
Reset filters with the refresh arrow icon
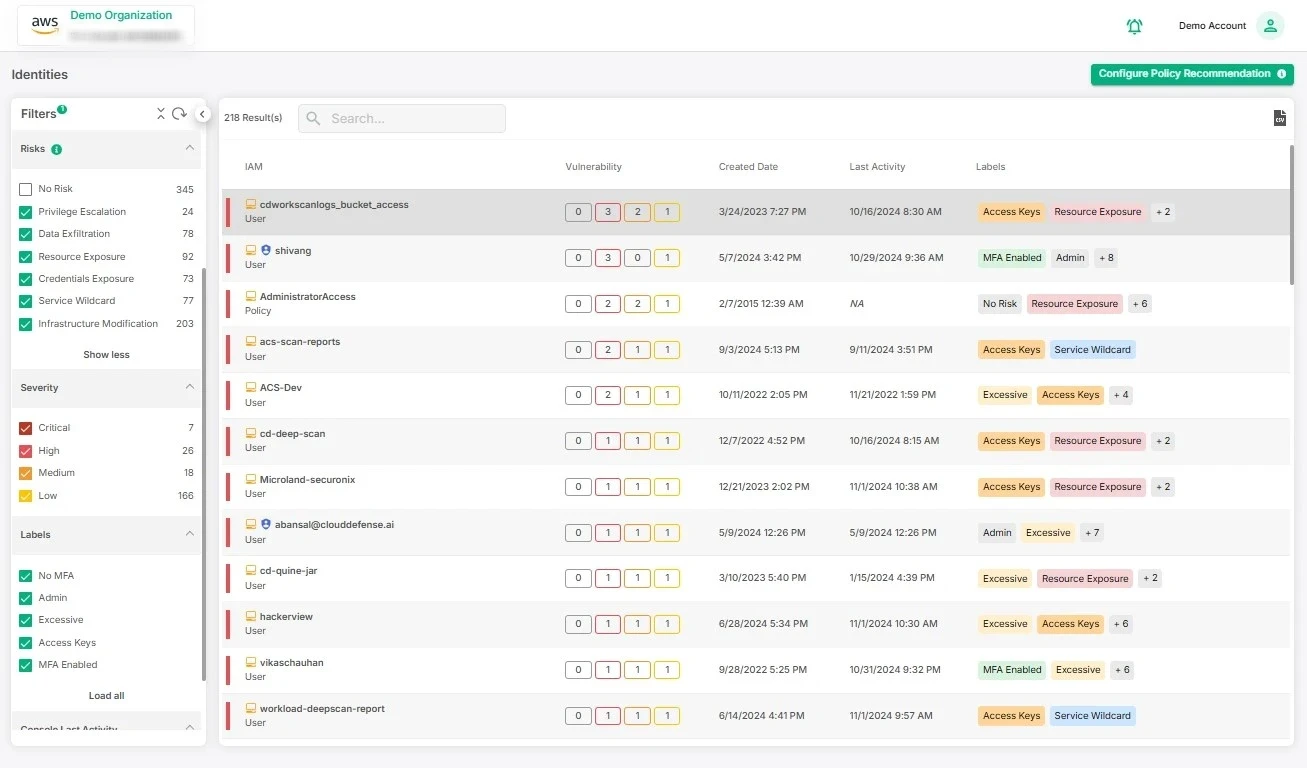[x=179, y=114]
